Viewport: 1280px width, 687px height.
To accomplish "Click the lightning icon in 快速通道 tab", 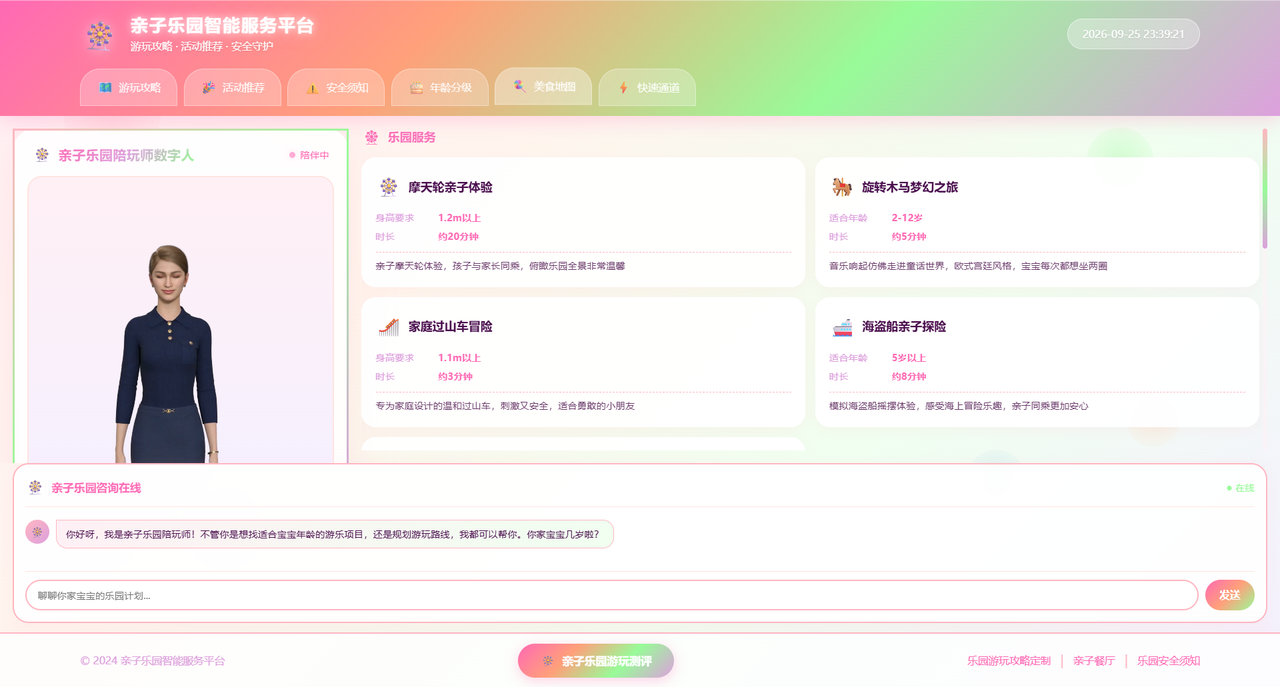I will 623,88.
